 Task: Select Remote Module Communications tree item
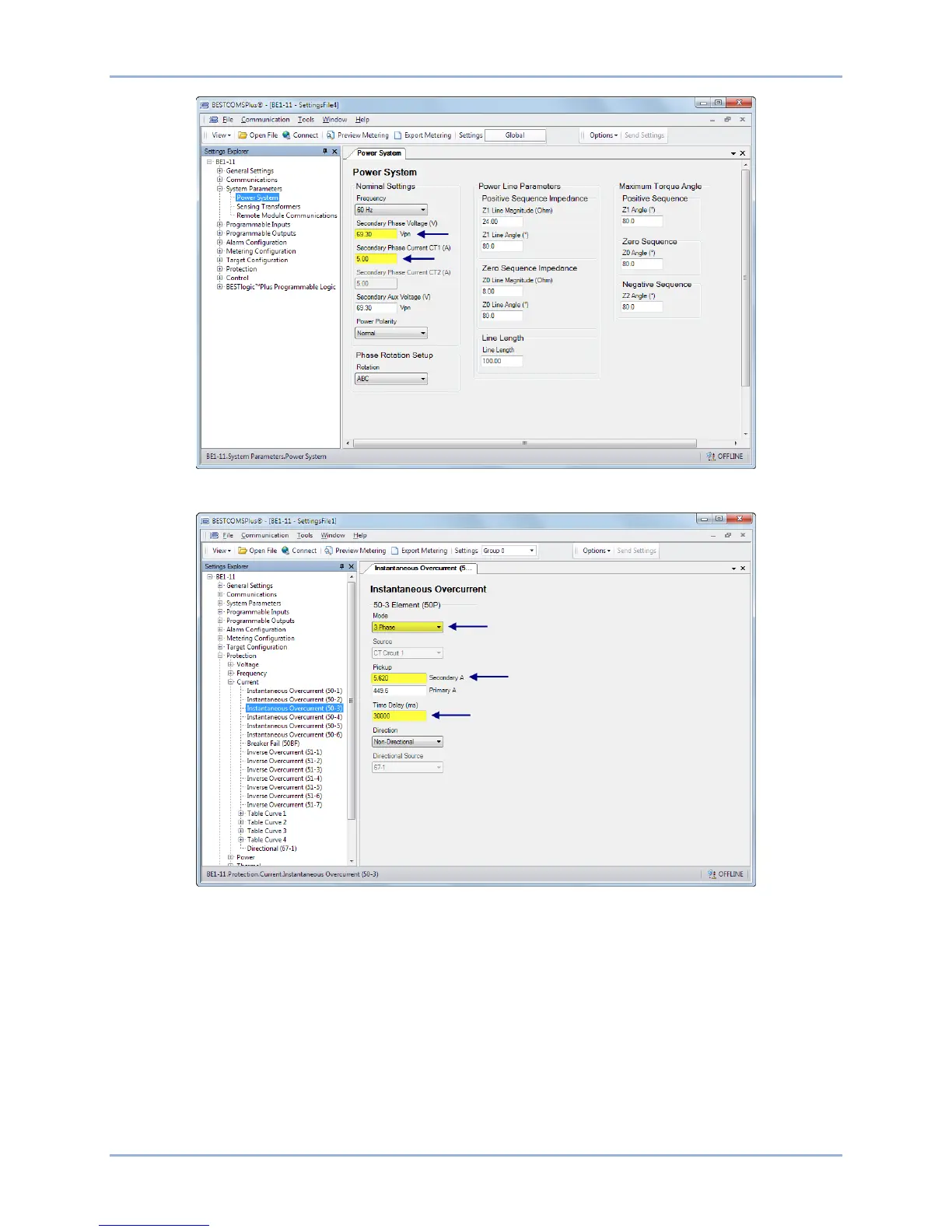coord(287,215)
